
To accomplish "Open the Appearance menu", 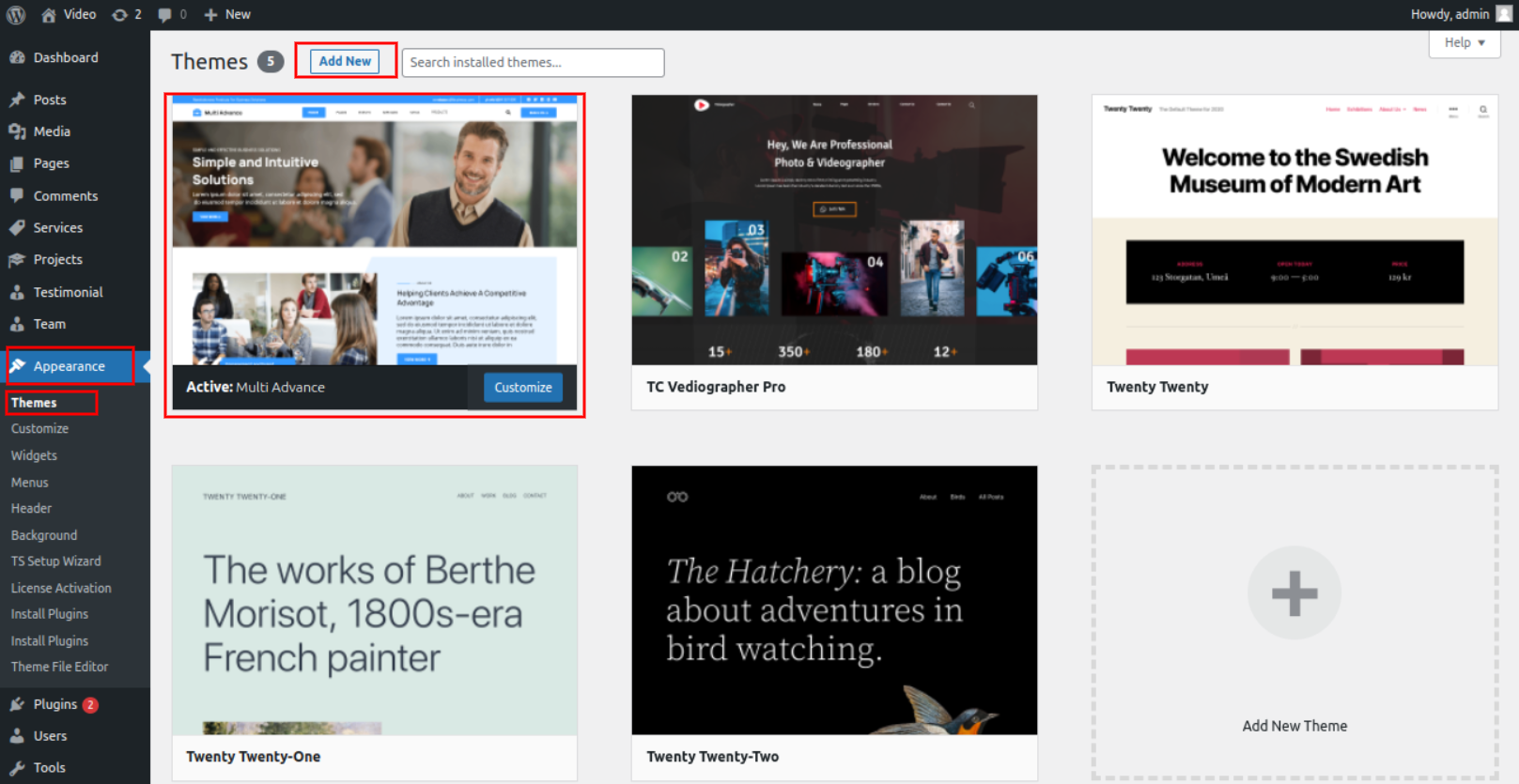I will (71, 366).
